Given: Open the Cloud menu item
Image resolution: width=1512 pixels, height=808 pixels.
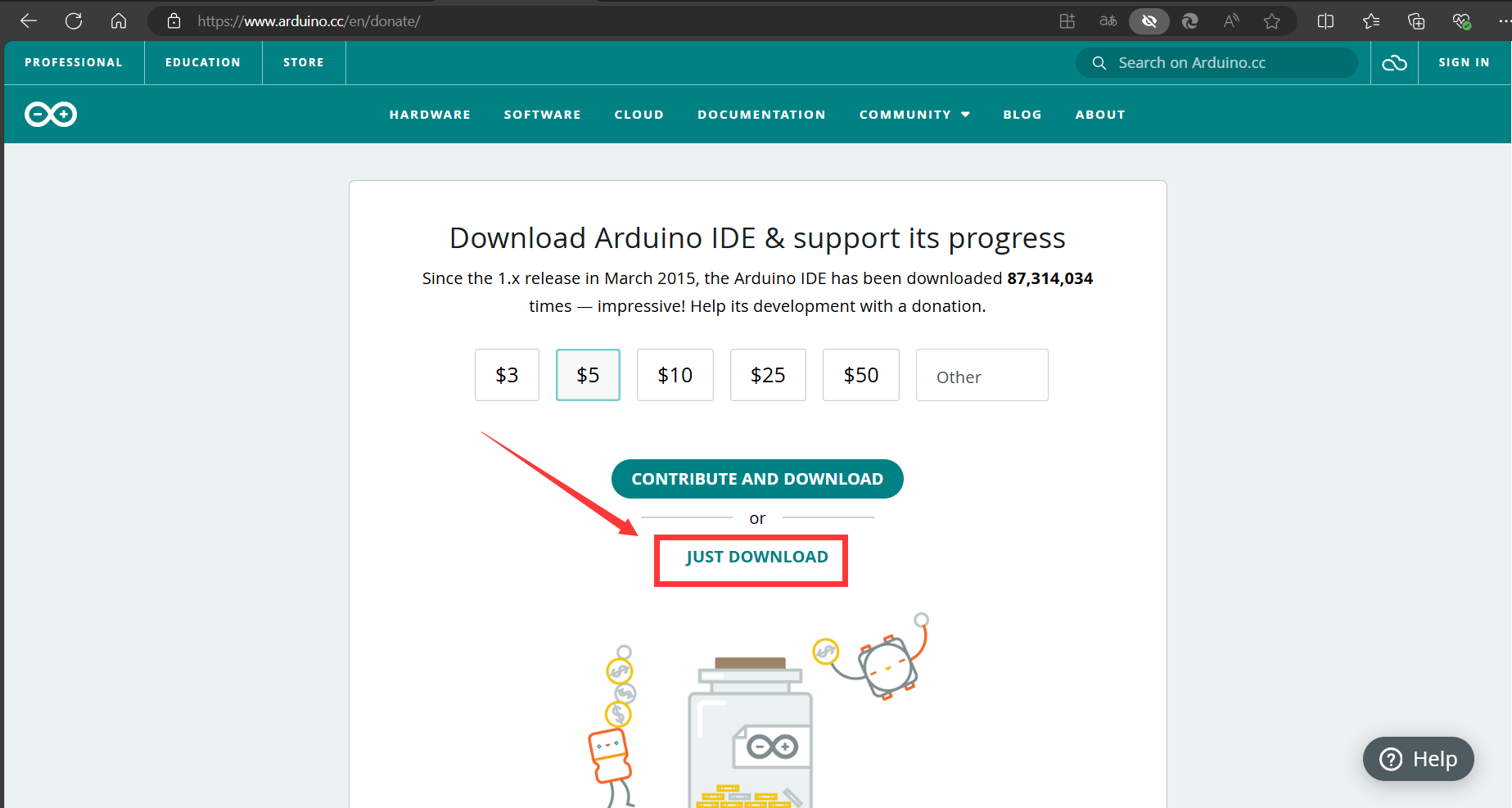Looking at the screenshot, I should pyautogui.click(x=639, y=115).
